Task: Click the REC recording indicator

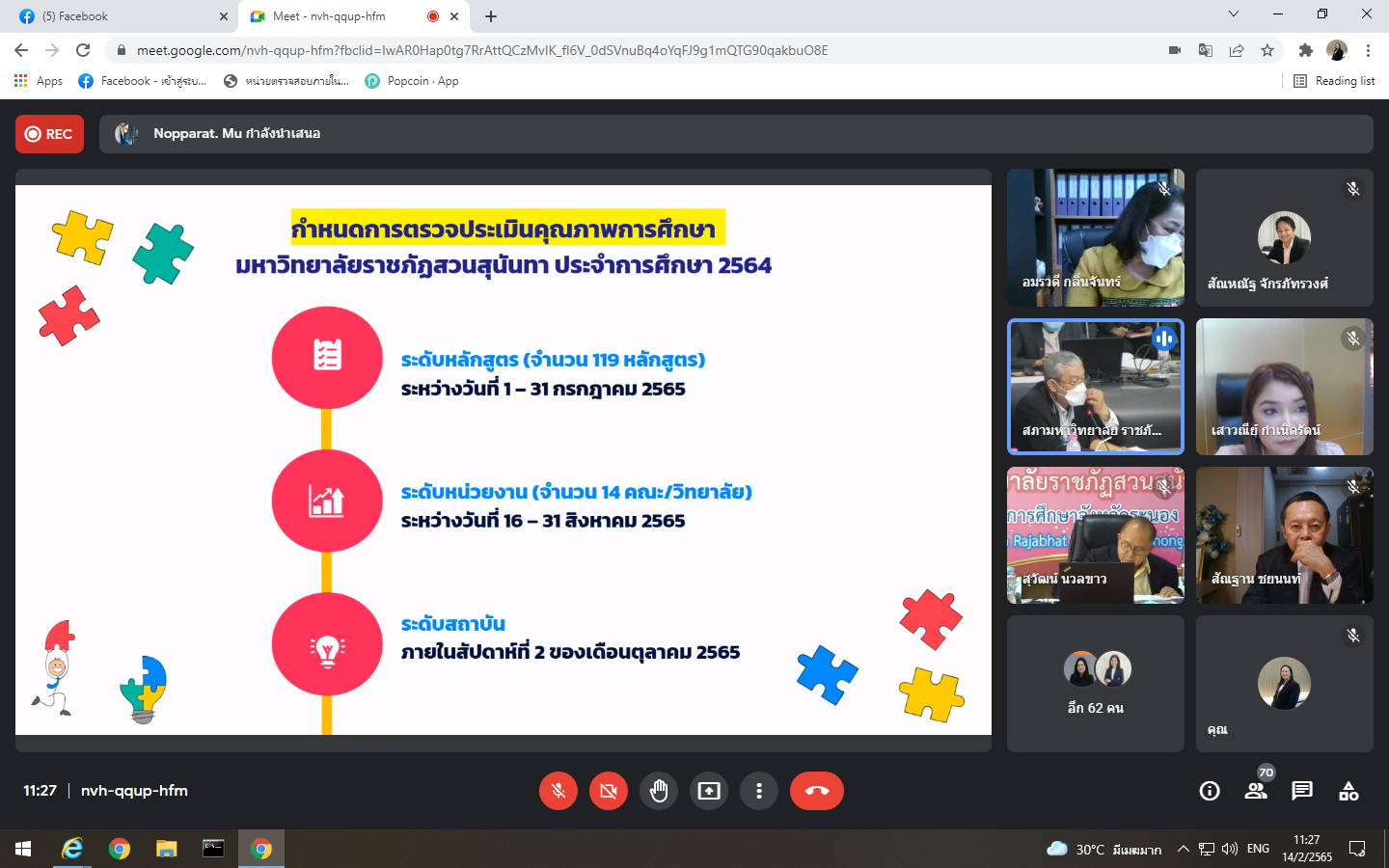Action: 49,134
